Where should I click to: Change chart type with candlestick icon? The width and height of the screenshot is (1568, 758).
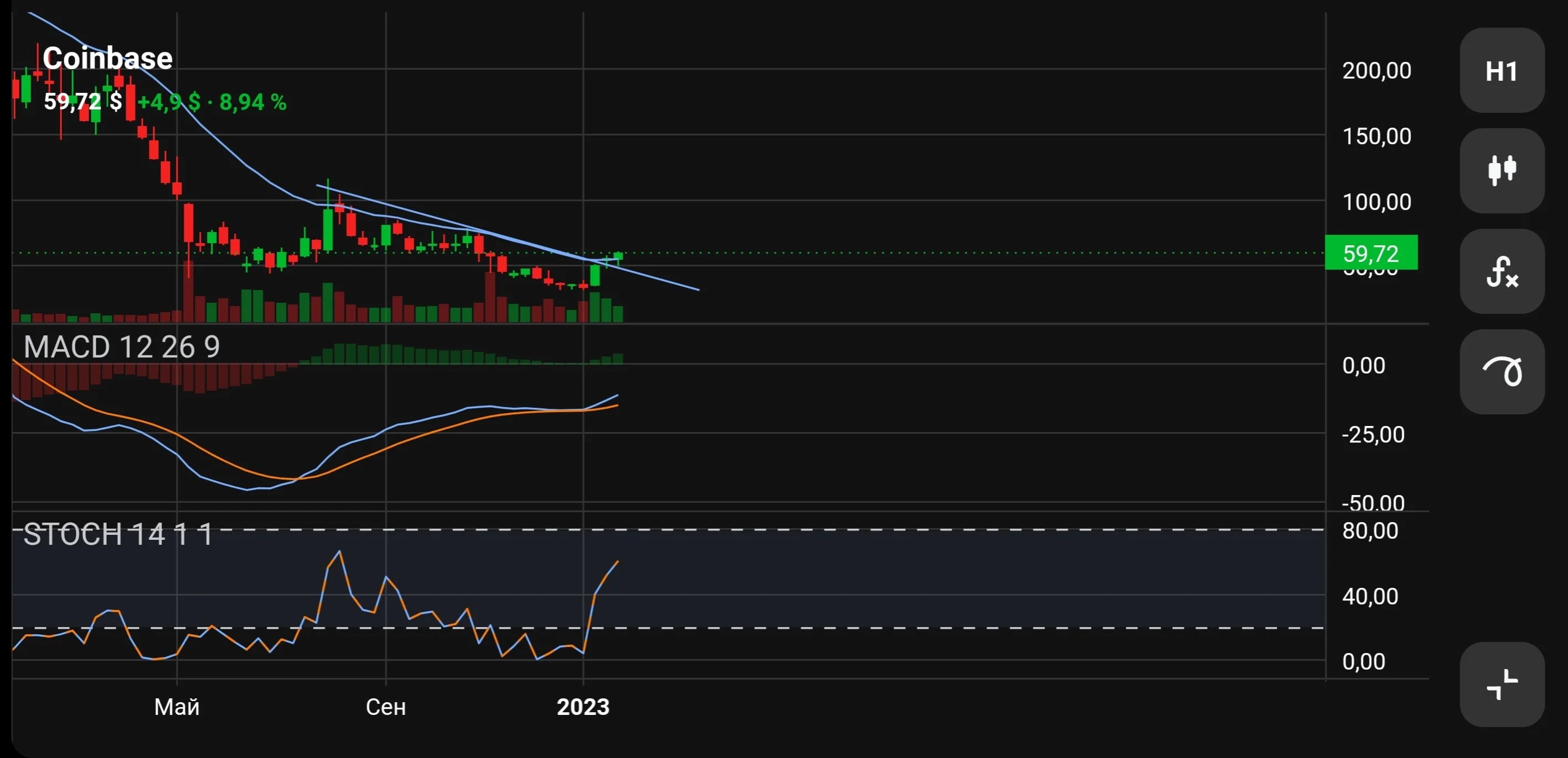point(1502,171)
